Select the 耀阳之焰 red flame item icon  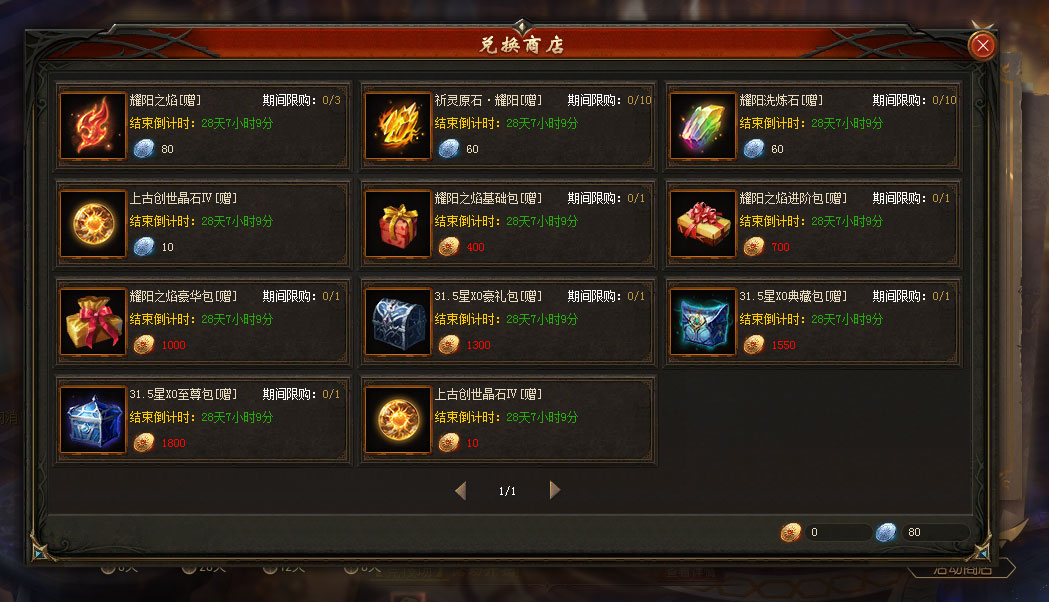[x=93, y=126]
